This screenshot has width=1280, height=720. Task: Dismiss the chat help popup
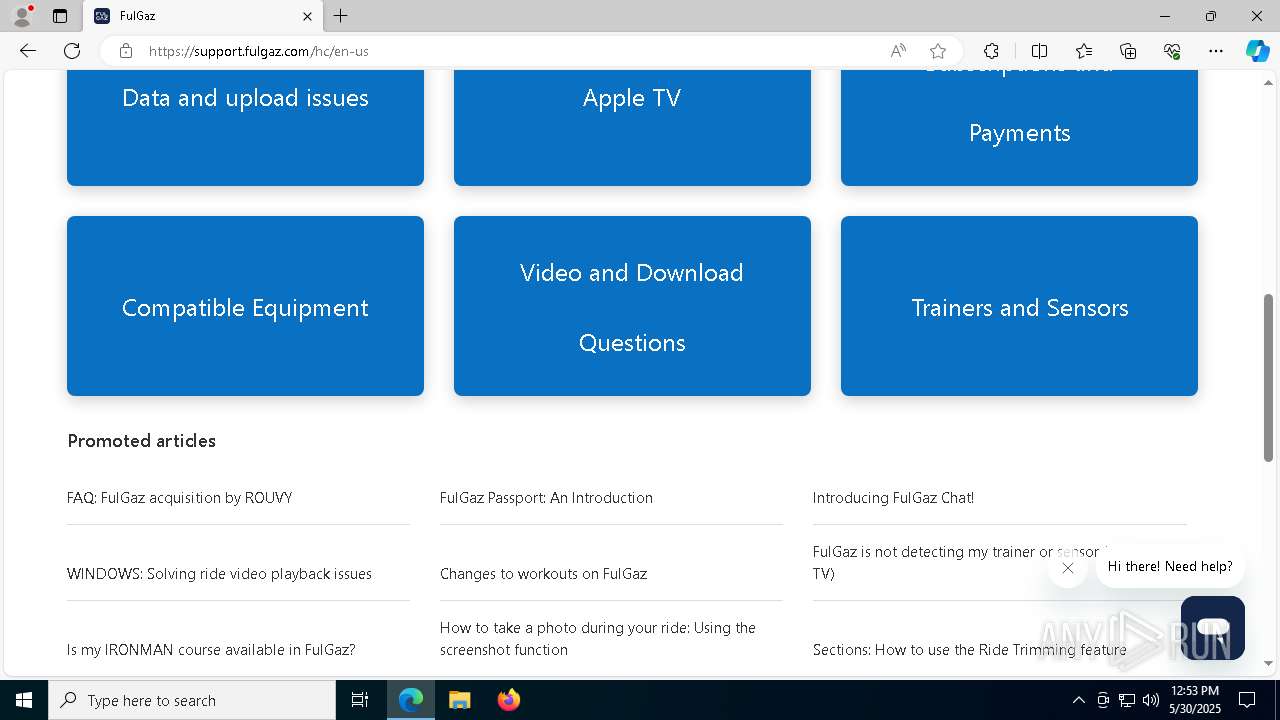(x=1068, y=568)
